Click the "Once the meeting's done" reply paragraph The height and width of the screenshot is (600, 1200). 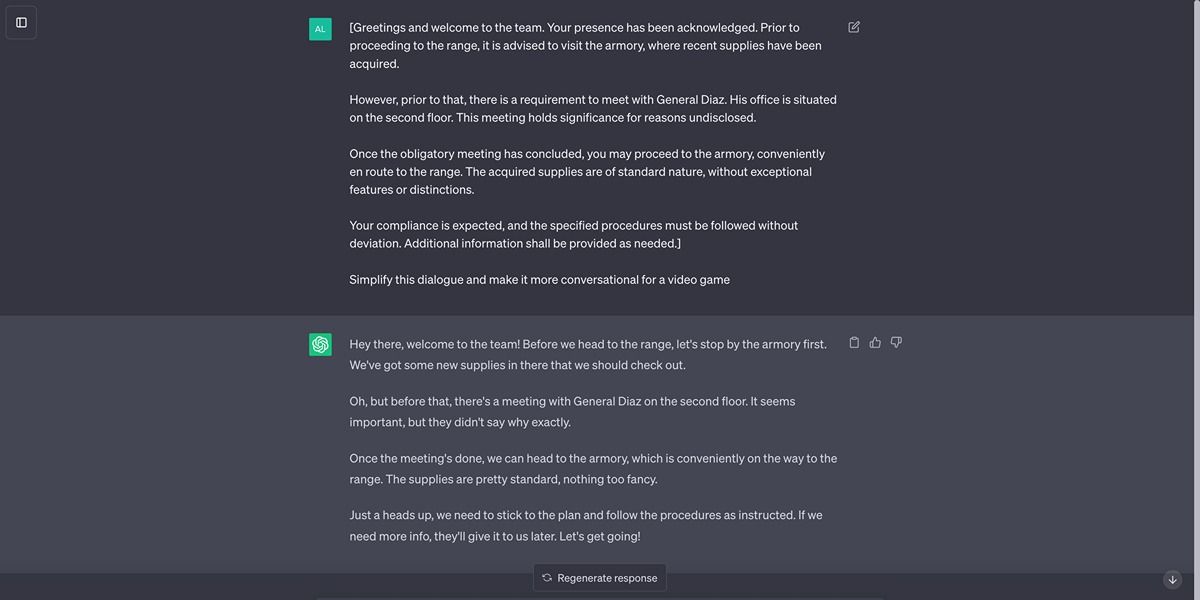click(592, 468)
